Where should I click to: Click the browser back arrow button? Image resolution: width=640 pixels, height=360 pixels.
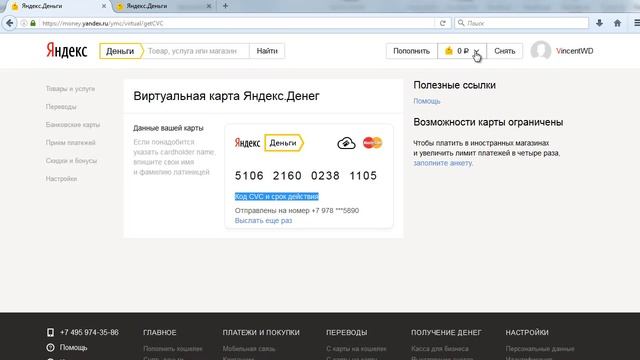(x=9, y=23)
